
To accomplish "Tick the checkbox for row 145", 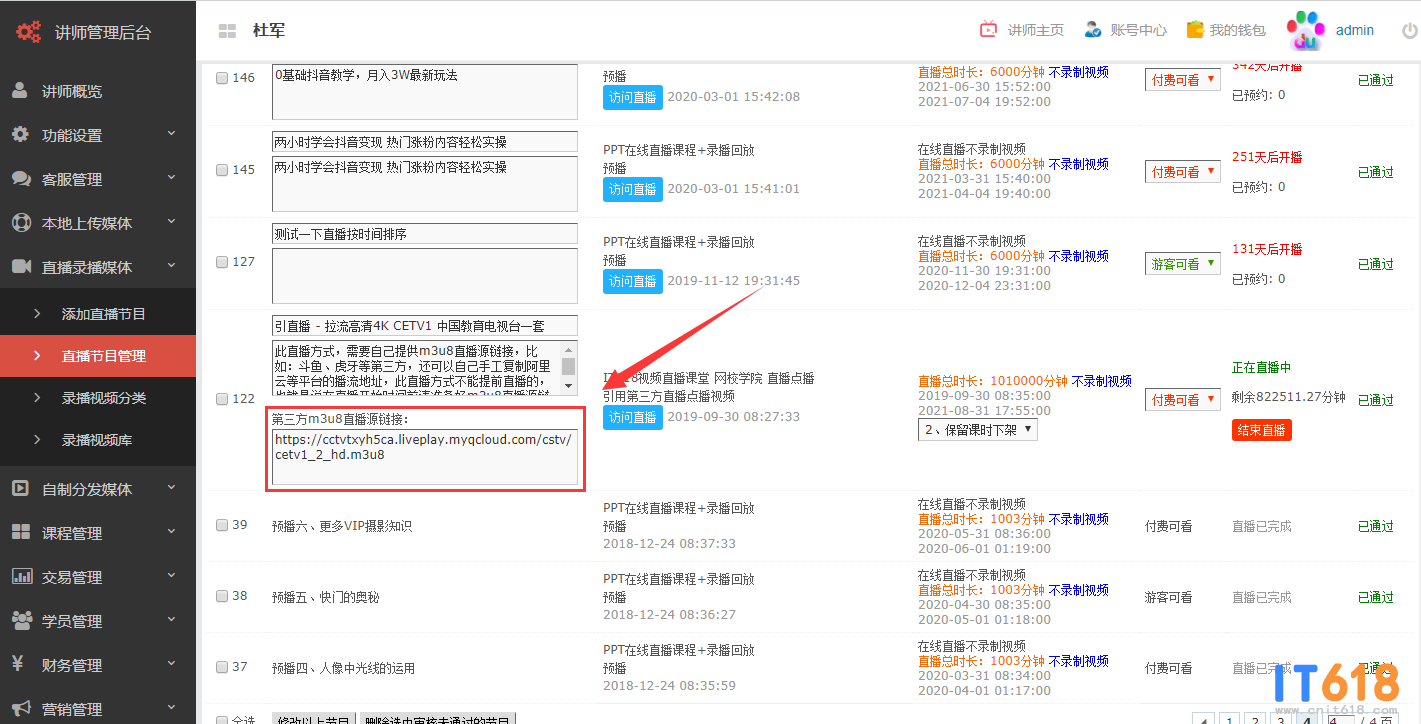I will [x=222, y=170].
